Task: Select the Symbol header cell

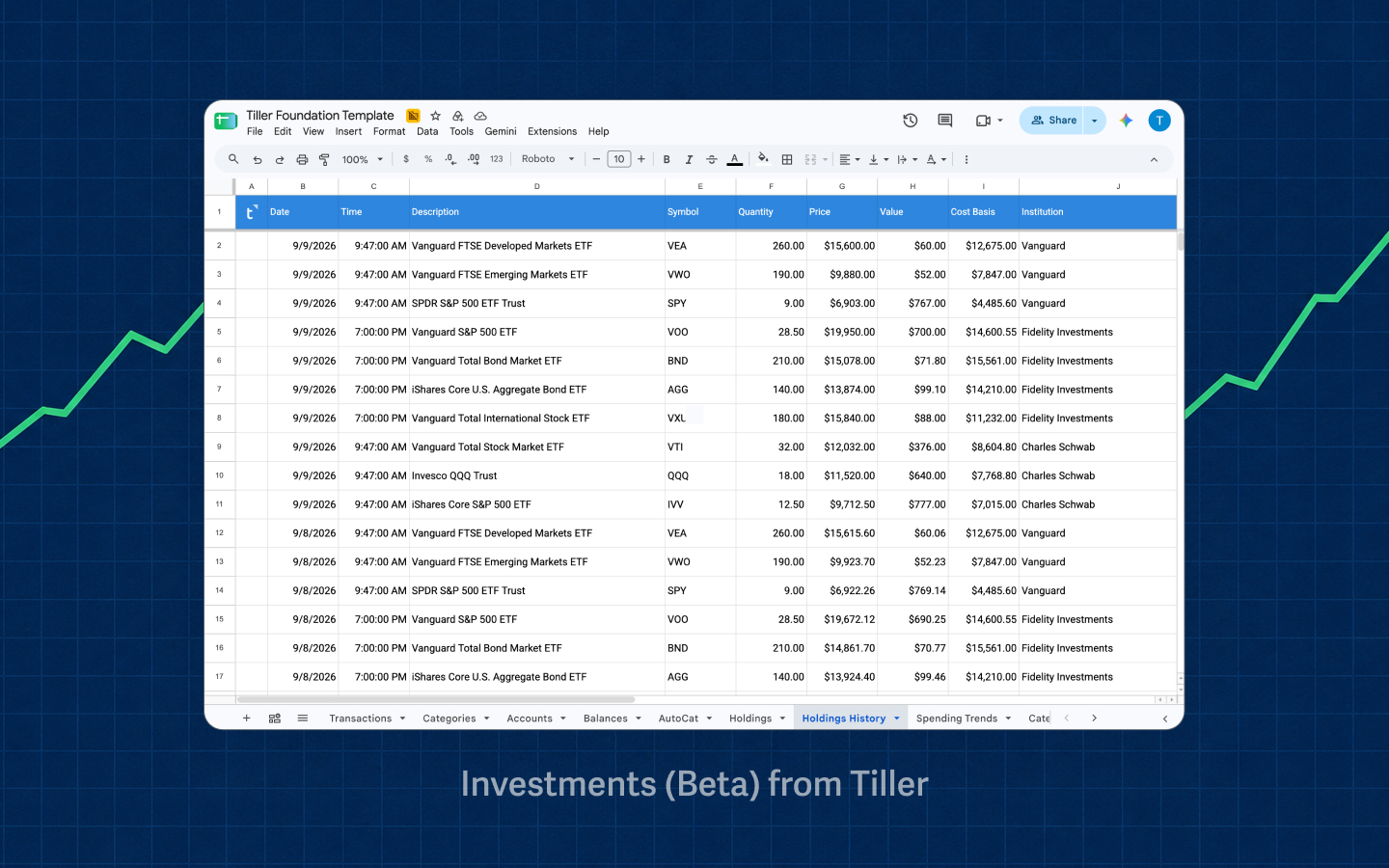Action: (x=700, y=212)
